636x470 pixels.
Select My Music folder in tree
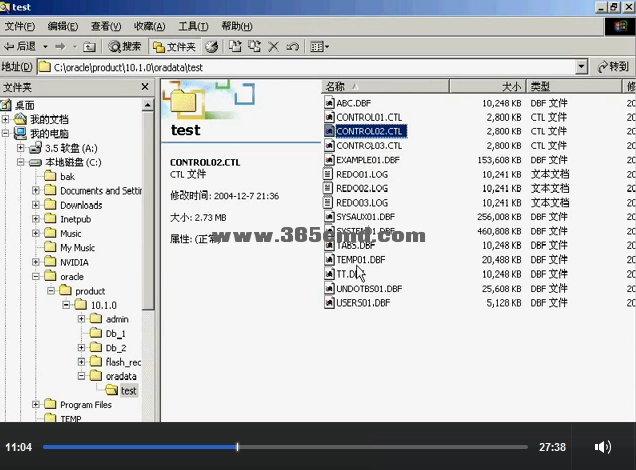tap(77, 248)
